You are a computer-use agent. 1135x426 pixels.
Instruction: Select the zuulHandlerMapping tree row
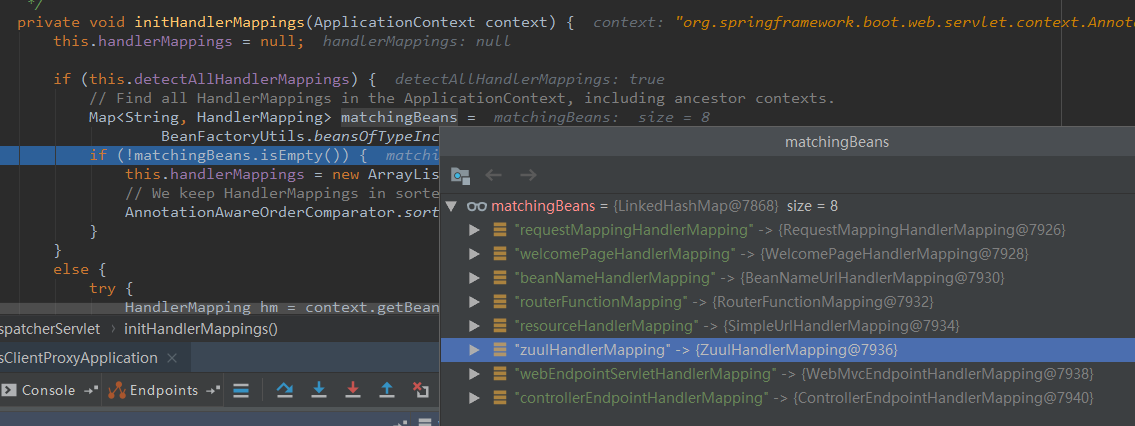tap(788, 350)
